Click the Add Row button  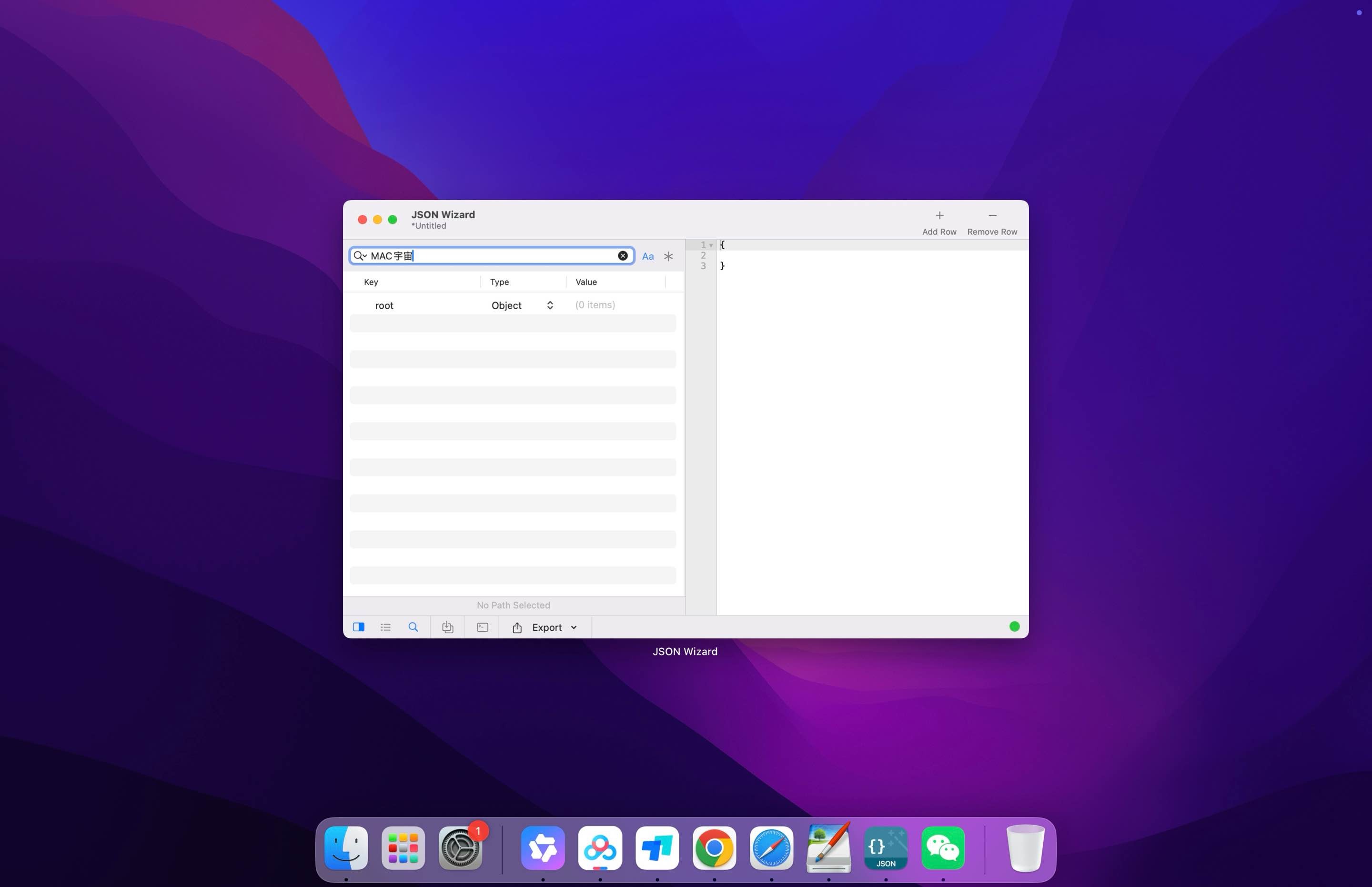click(x=939, y=222)
